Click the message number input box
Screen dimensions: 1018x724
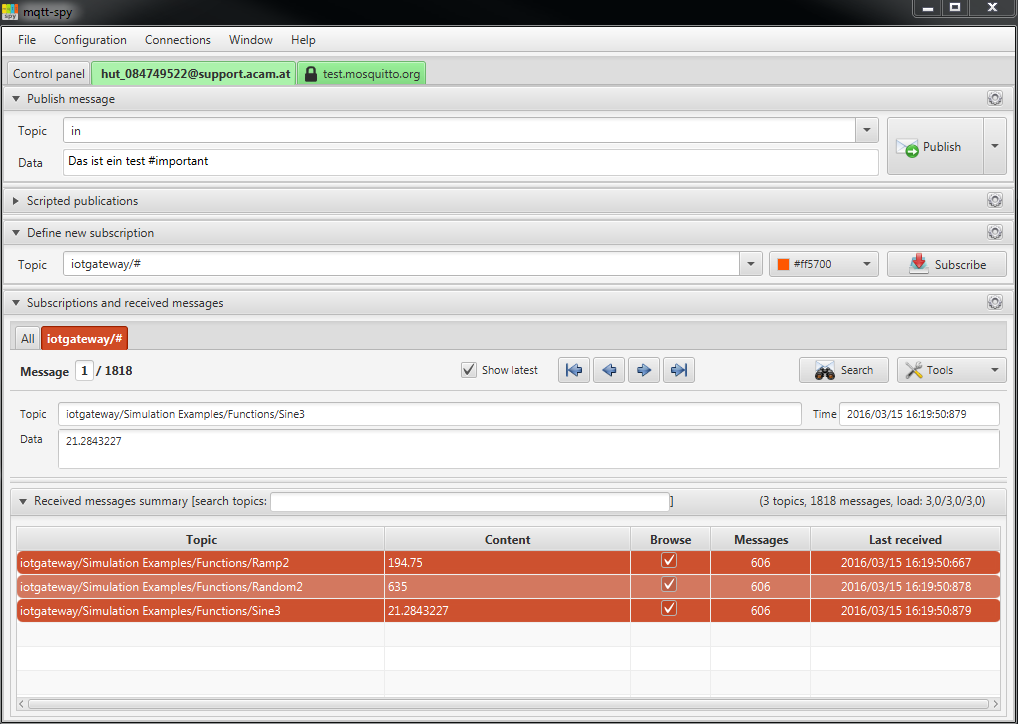[84, 371]
